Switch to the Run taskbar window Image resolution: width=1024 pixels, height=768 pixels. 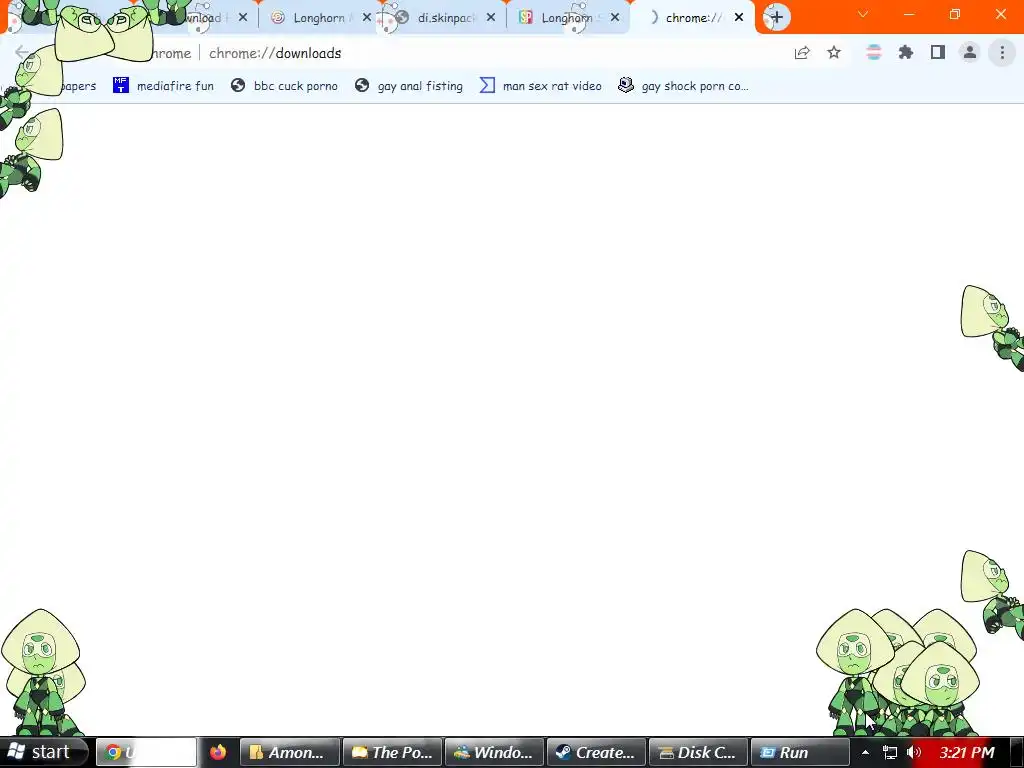coord(800,752)
